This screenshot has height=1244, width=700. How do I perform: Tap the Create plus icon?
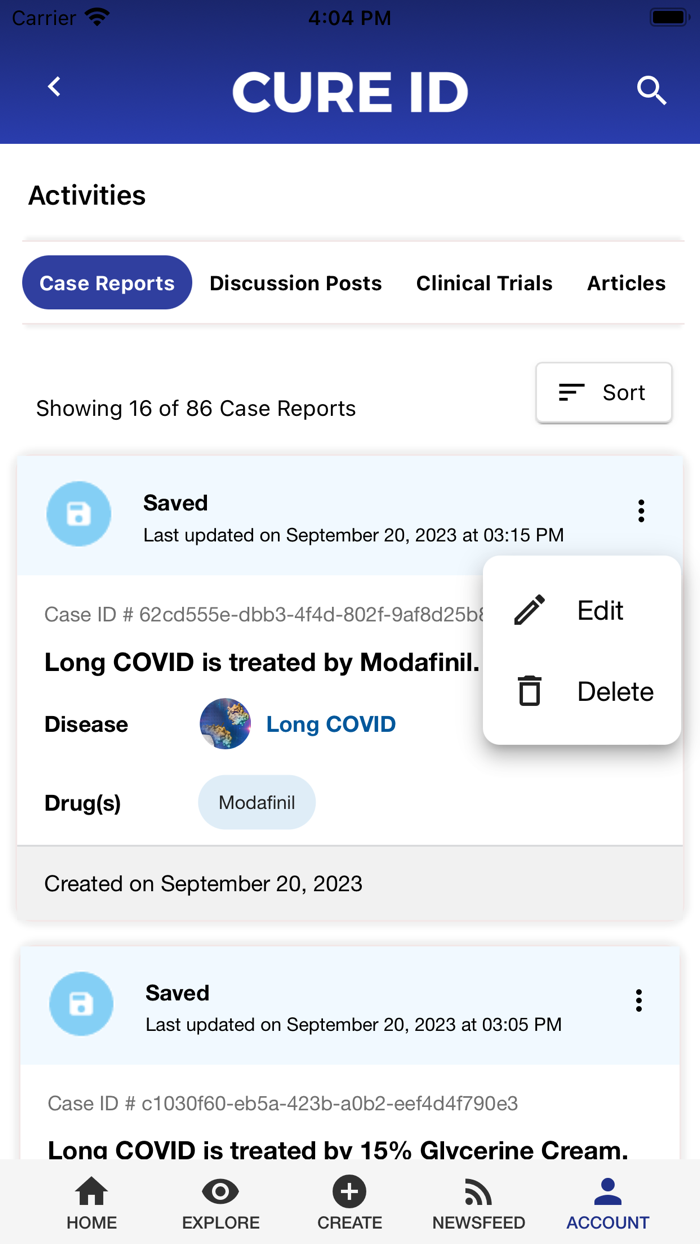pos(349,1192)
